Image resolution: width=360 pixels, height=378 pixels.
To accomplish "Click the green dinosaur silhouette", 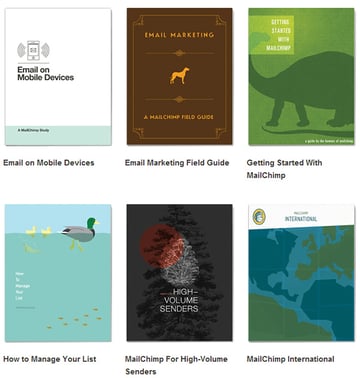I will [x=302, y=92].
